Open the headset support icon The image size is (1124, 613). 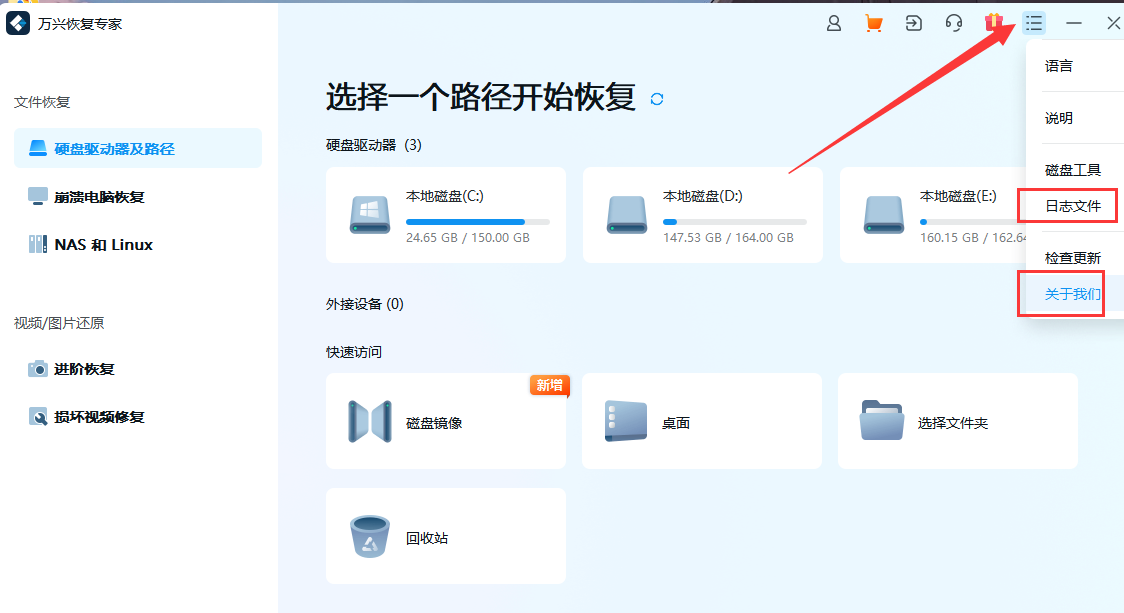pyautogui.click(x=953, y=24)
